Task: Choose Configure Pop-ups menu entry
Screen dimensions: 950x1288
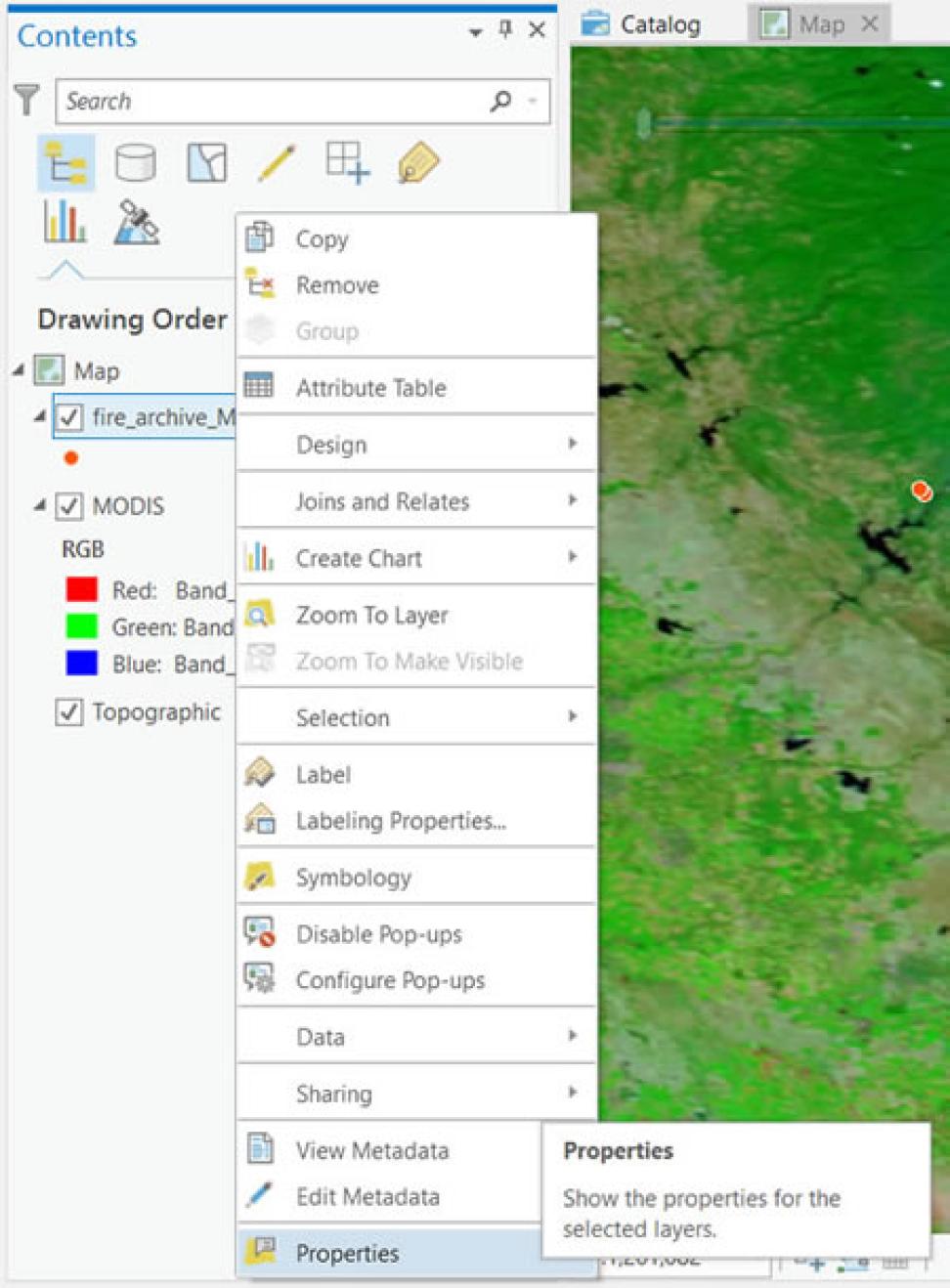Action: 416,979
